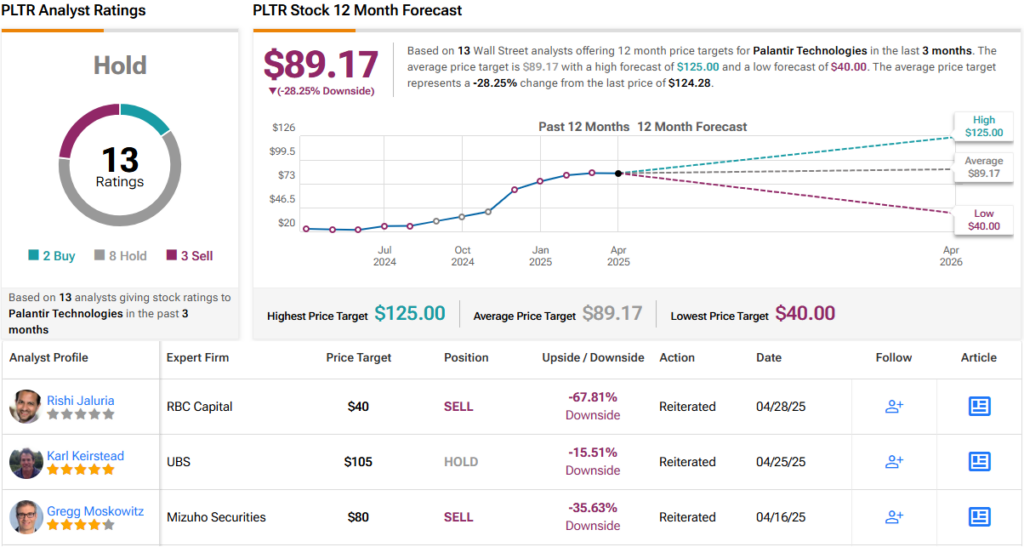Click Karl Keirstead's profile photo
The image size is (1024, 547).
coord(26,462)
